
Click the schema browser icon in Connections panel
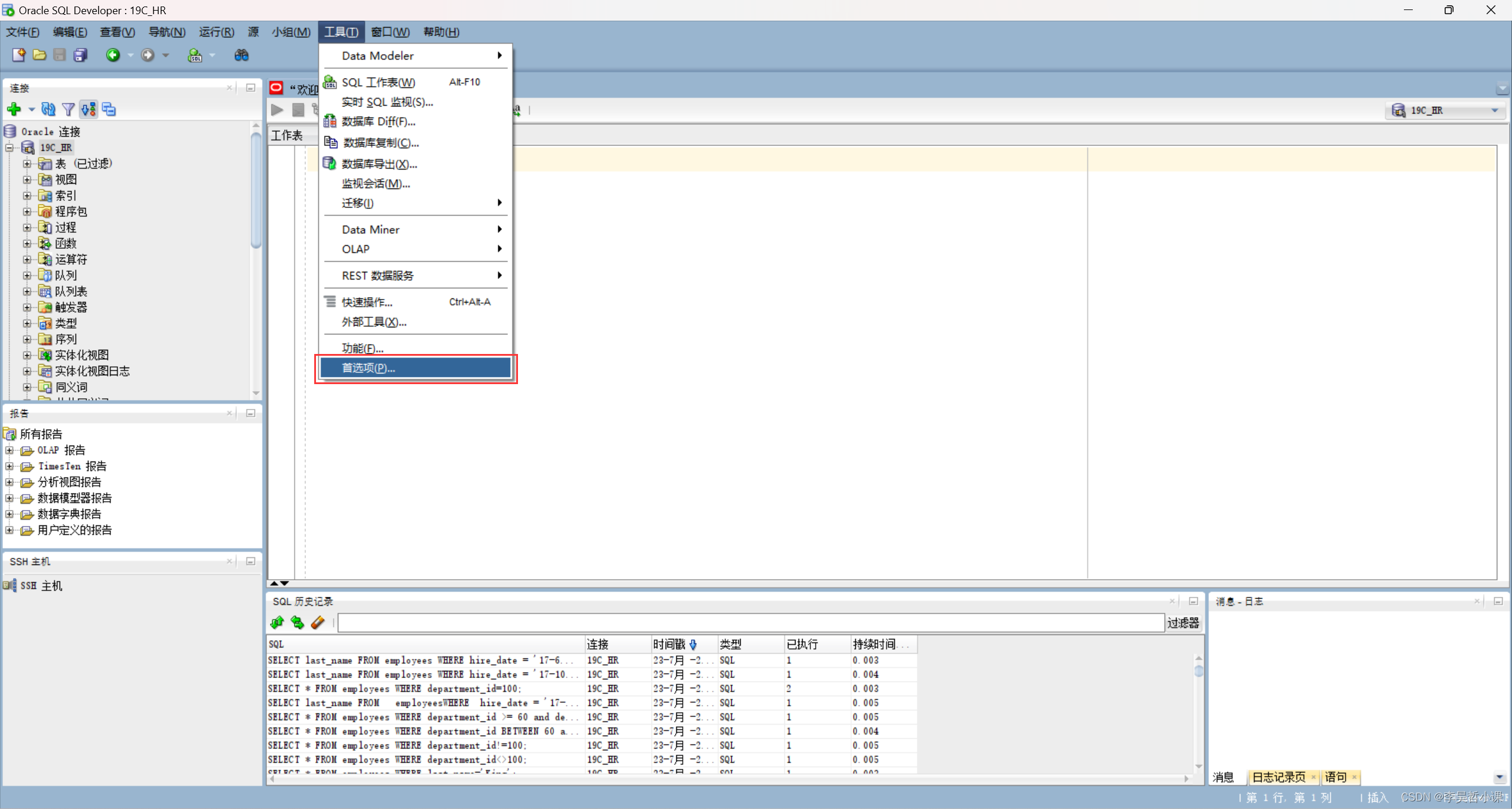click(89, 109)
